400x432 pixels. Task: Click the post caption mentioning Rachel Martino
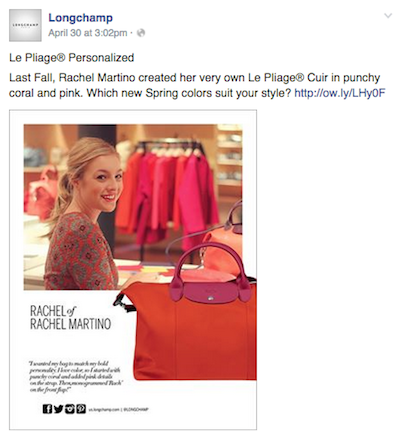[197, 85]
